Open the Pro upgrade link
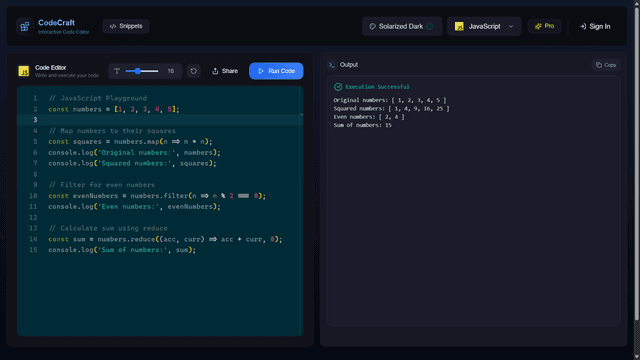Screen dimensions: 640x360 (x=544, y=26)
